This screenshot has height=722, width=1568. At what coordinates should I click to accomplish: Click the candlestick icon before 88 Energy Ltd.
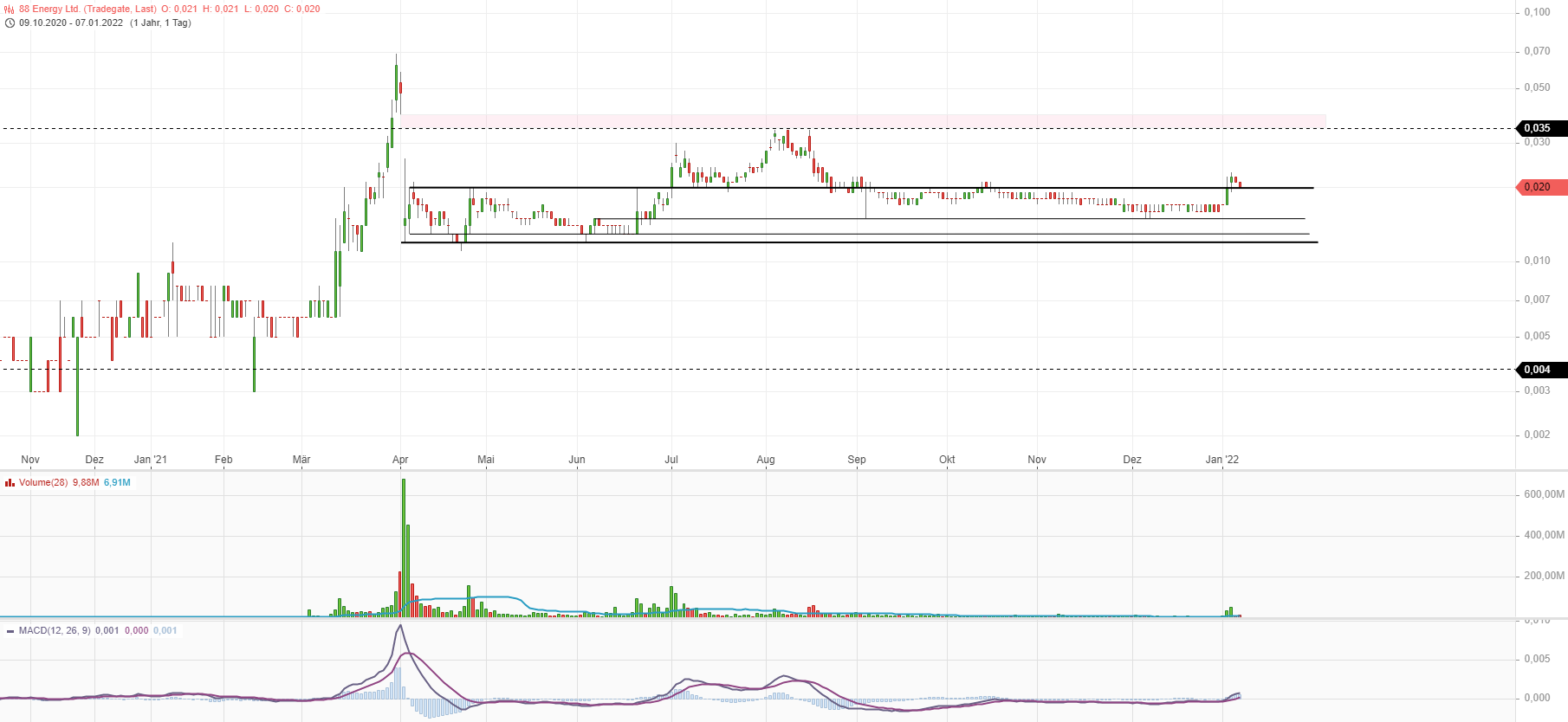10,9
